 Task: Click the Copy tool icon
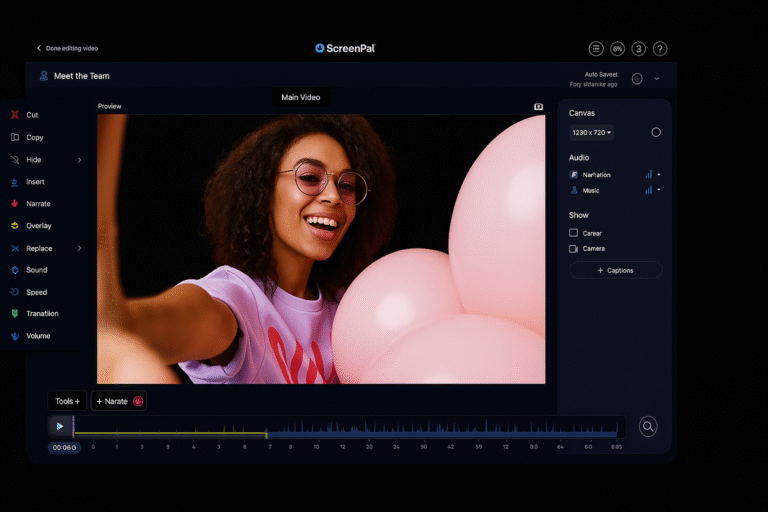pos(15,137)
